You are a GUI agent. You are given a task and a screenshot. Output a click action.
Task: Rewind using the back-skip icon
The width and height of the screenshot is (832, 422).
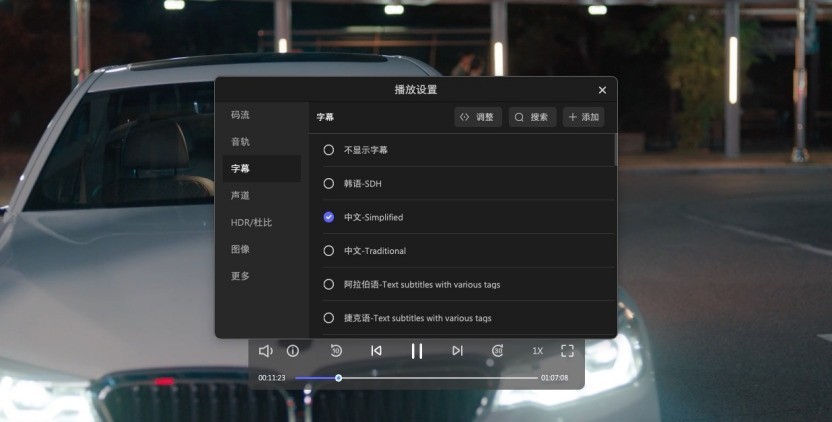pos(336,351)
